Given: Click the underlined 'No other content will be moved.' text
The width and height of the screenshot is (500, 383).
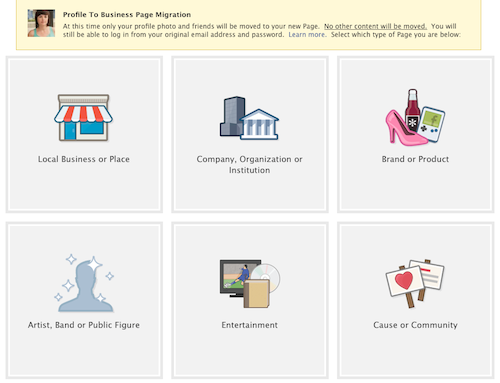Looking at the screenshot, I should 375,26.
